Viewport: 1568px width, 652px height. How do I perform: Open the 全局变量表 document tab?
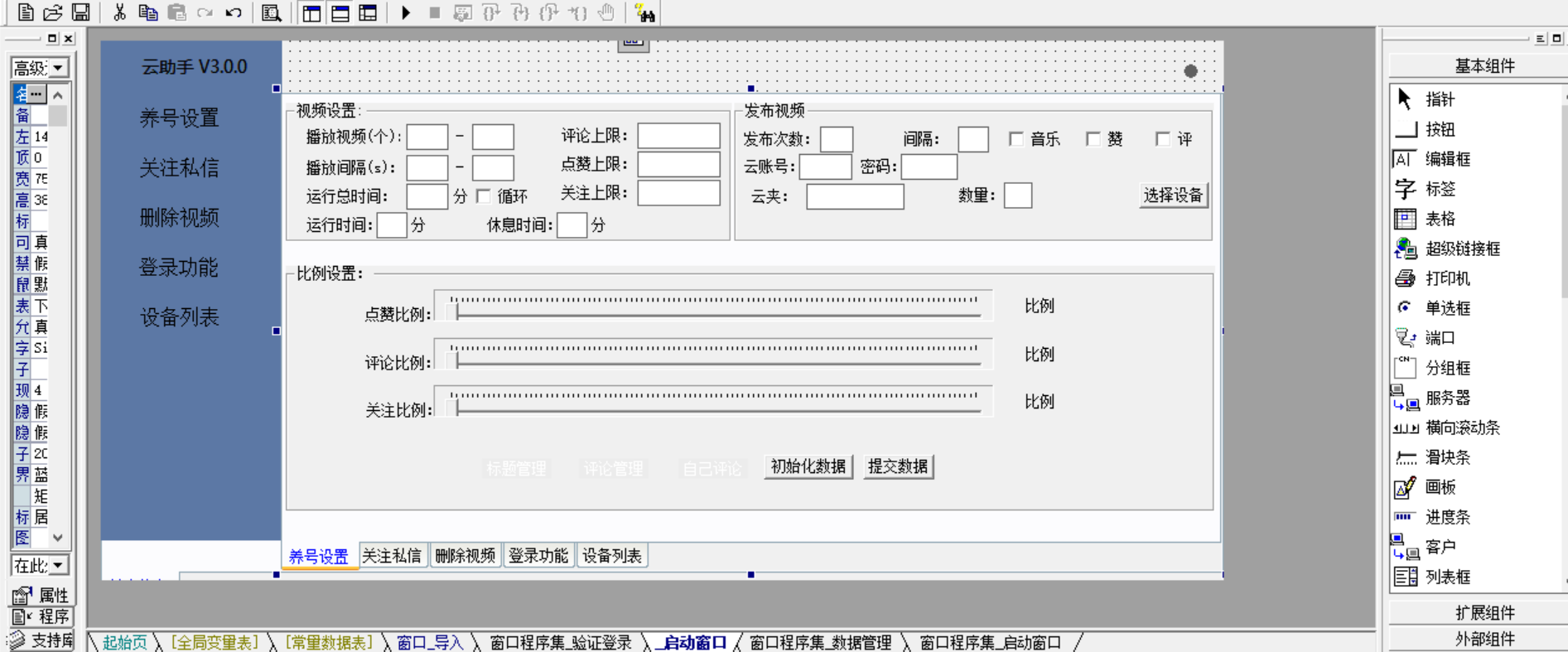(x=215, y=642)
